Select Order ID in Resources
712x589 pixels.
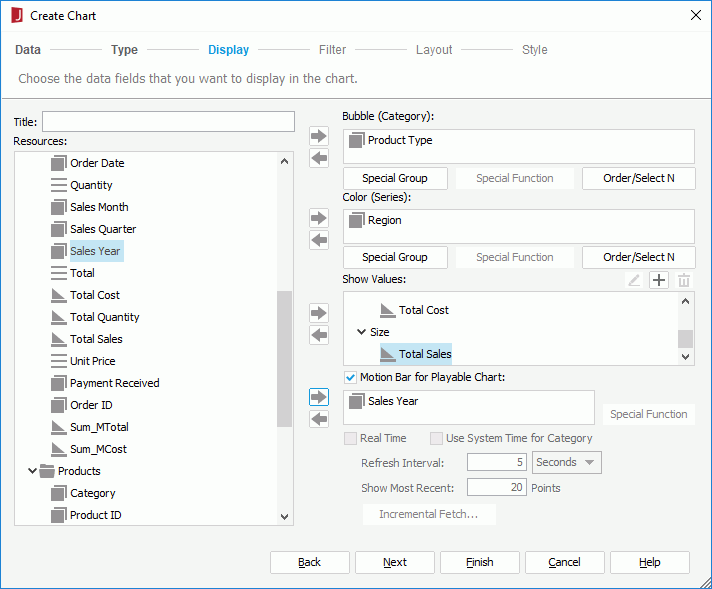coord(91,405)
